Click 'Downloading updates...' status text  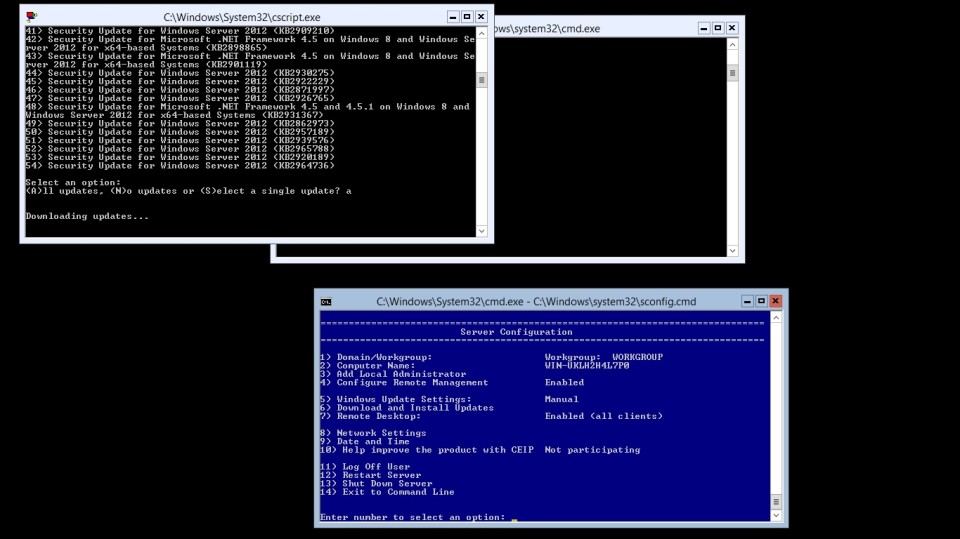tap(87, 216)
